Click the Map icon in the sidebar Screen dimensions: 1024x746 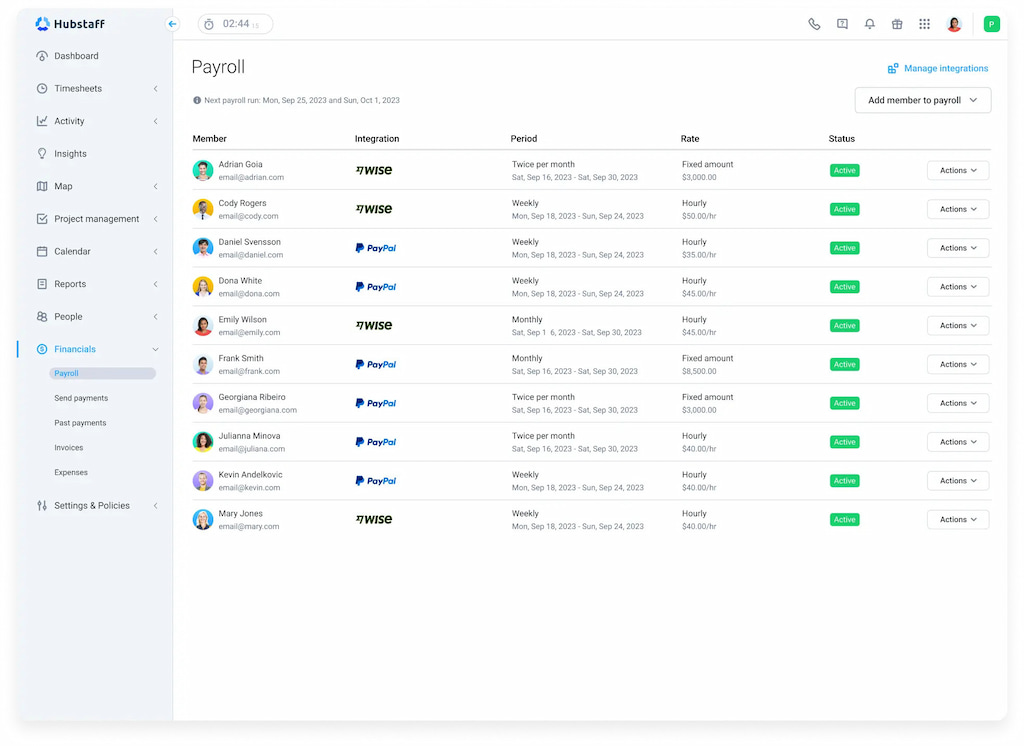coord(41,186)
